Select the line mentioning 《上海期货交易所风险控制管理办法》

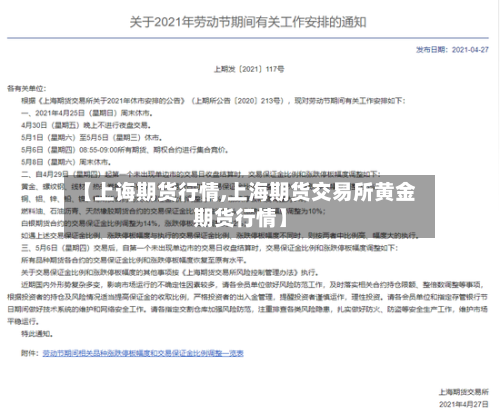(x=170, y=273)
